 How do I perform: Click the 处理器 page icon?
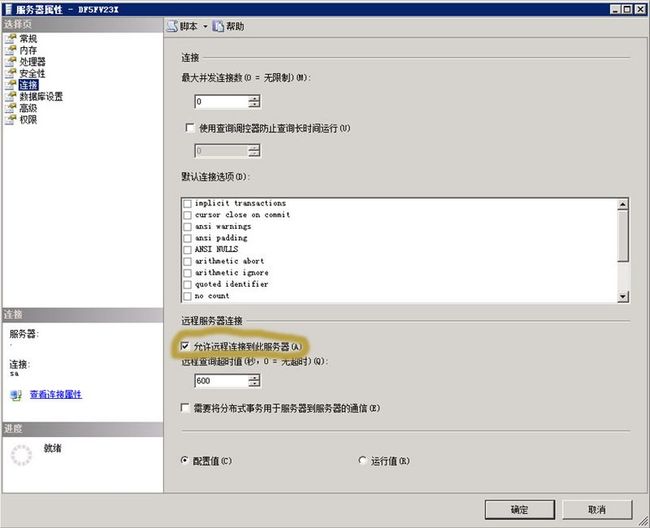pyautogui.click(x=11, y=62)
